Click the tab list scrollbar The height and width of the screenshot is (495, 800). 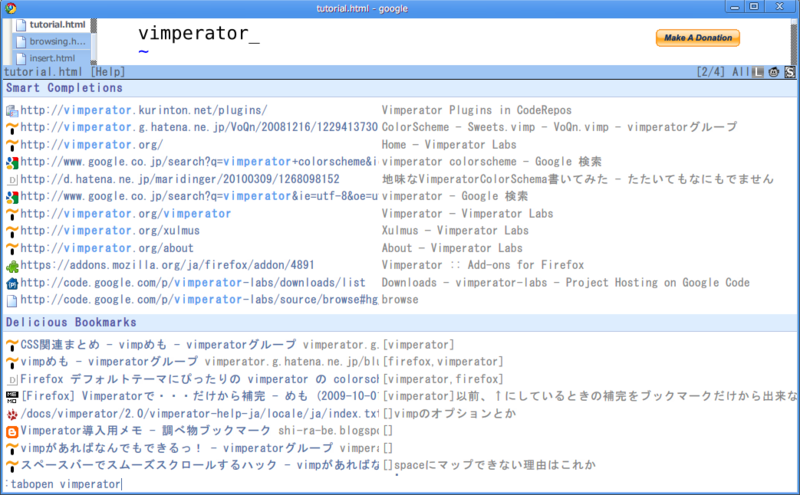pos(93,41)
